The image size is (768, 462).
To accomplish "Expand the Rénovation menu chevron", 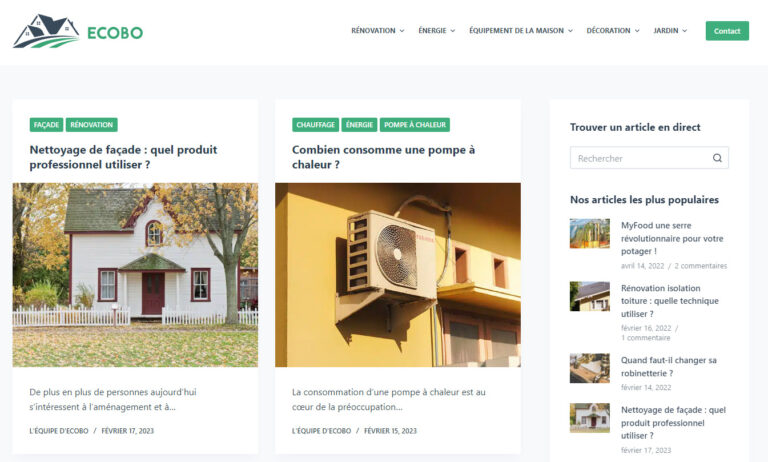I will pyautogui.click(x=402, y=31).
